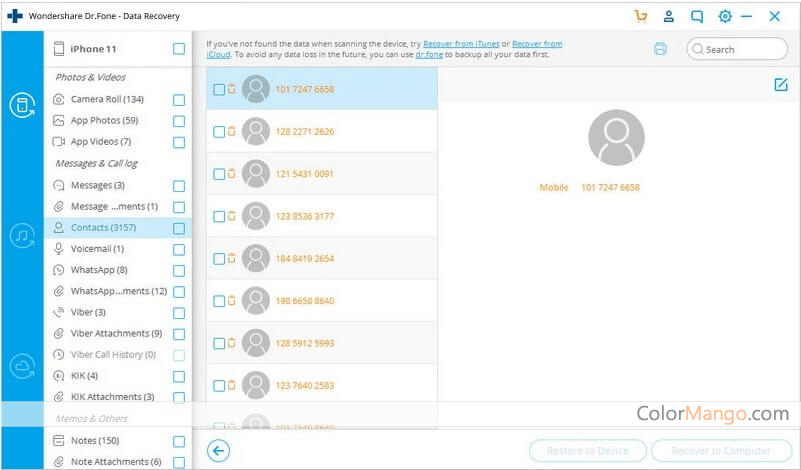Viewport: 801px width, 470px height.
Task: Select the iCloud recovery sidebar icon
Action: tap(22, 366)
